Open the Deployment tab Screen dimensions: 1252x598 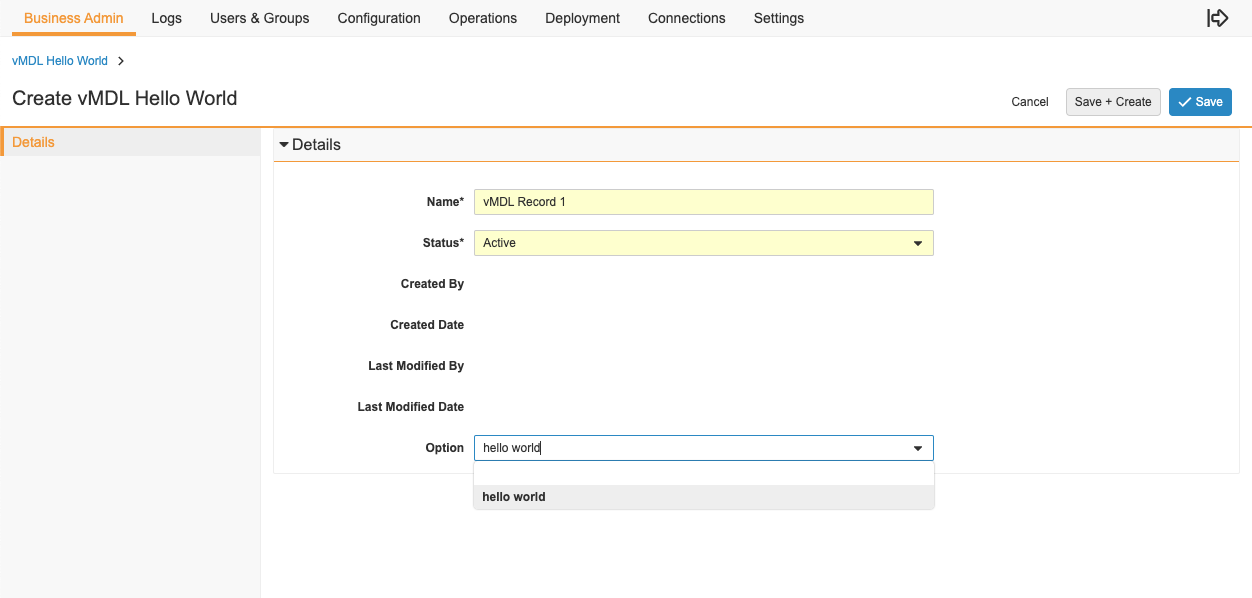583,18
